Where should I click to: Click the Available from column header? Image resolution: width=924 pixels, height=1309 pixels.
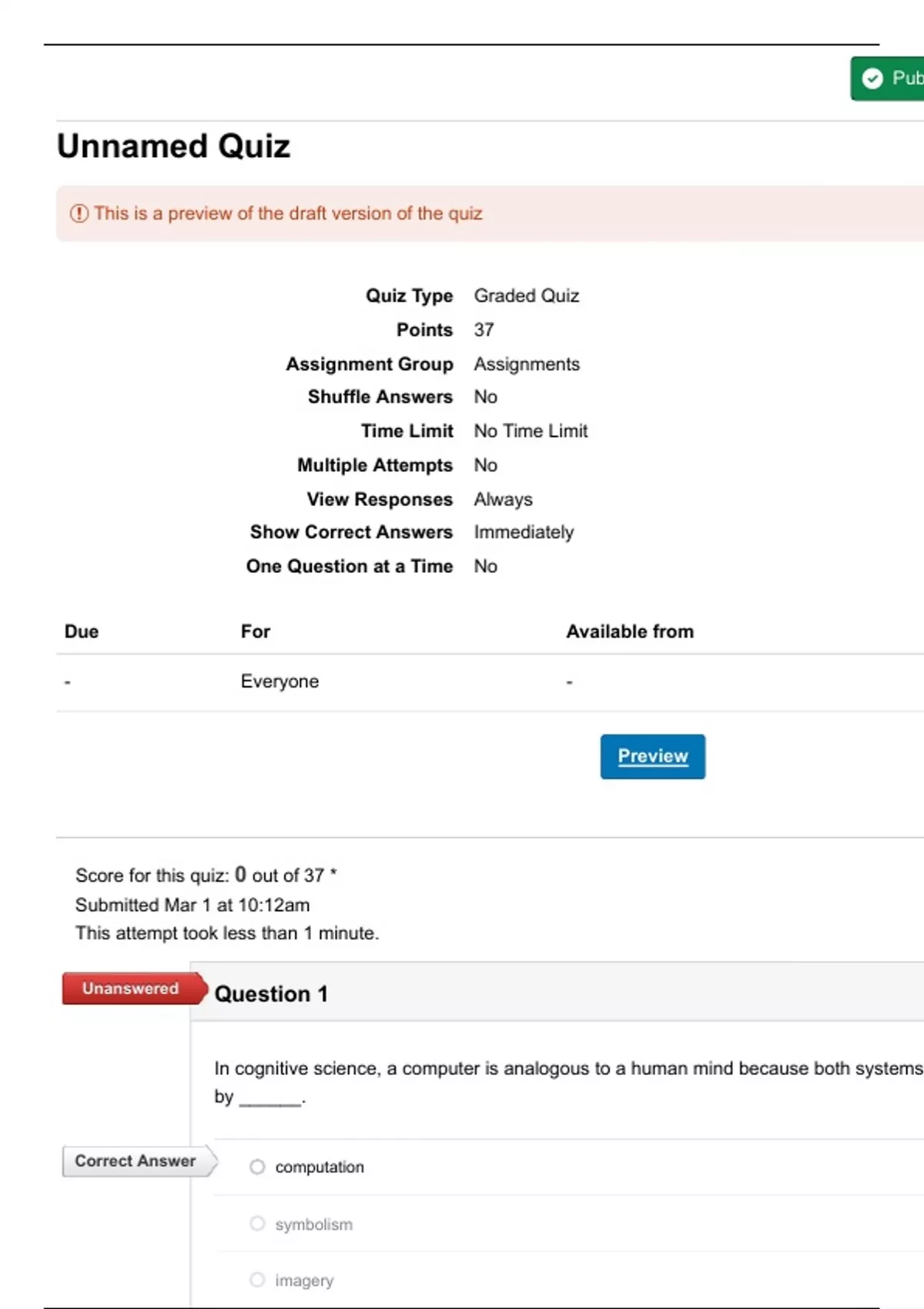click(x=630, y=631)
